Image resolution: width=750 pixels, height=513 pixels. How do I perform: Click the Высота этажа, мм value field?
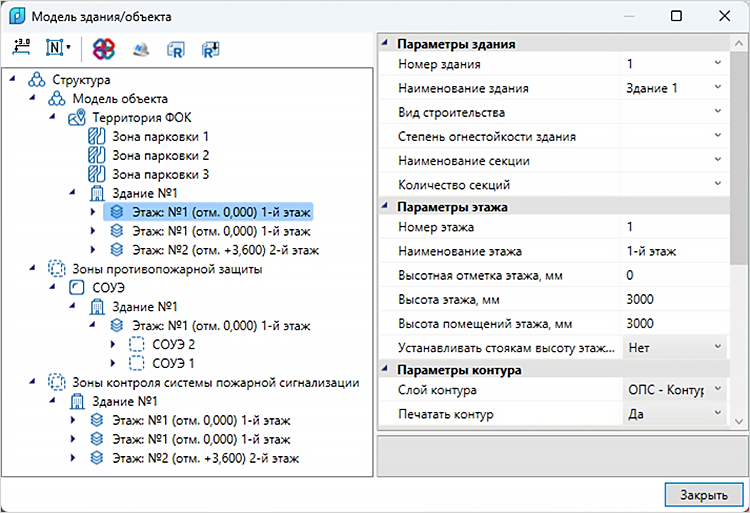pyautogui.click(x=675, y=300)
